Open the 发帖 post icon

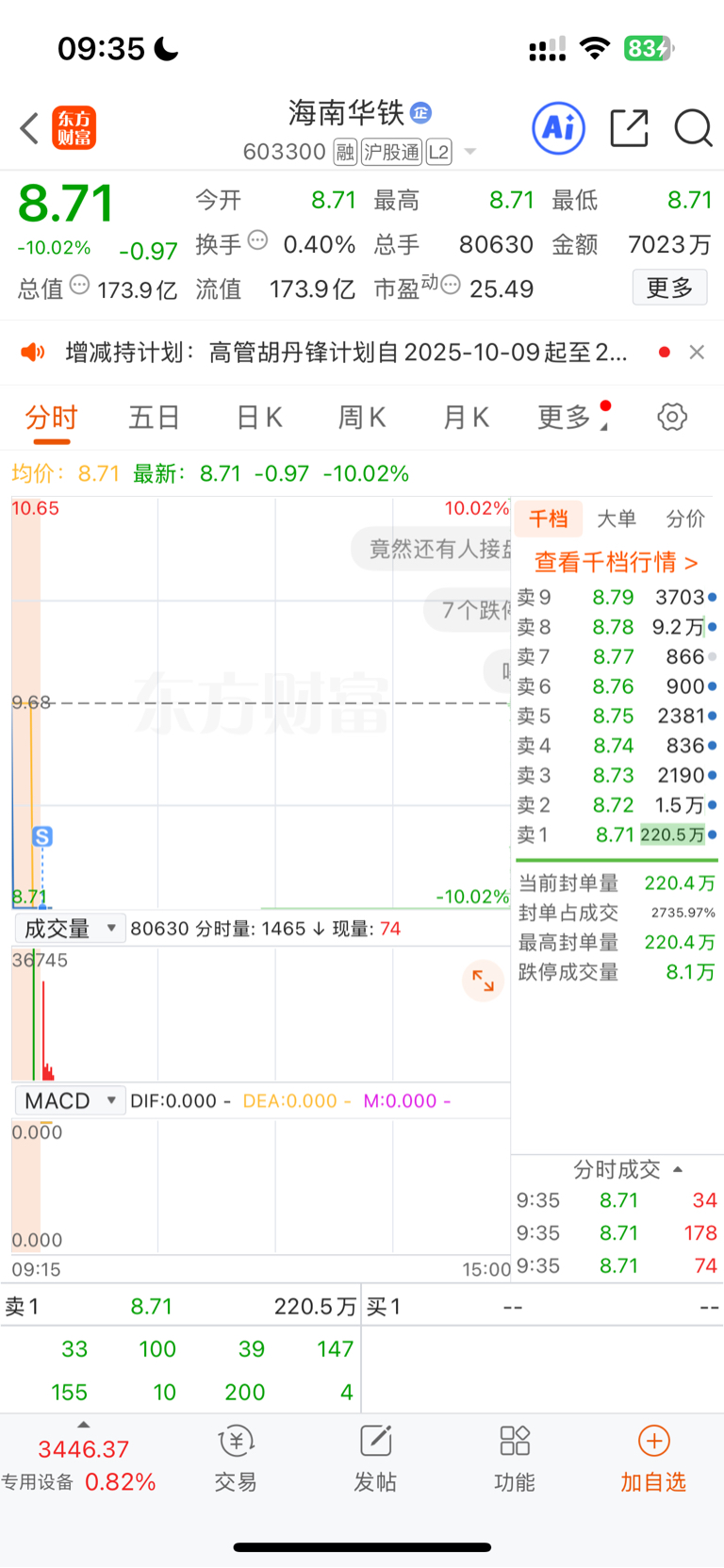coord(375,1458)
